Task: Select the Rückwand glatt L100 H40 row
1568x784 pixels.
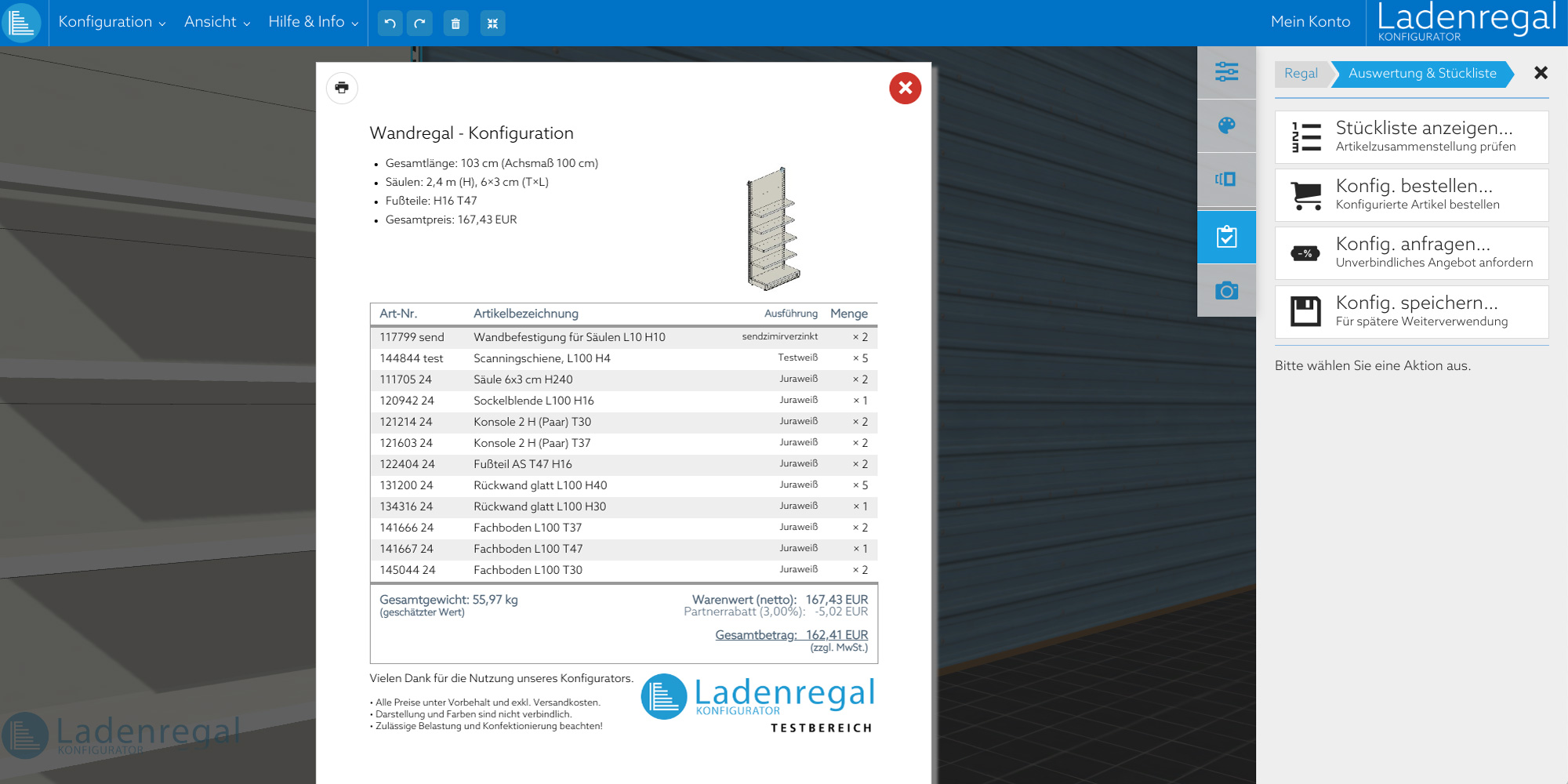Action: point(623,485)
